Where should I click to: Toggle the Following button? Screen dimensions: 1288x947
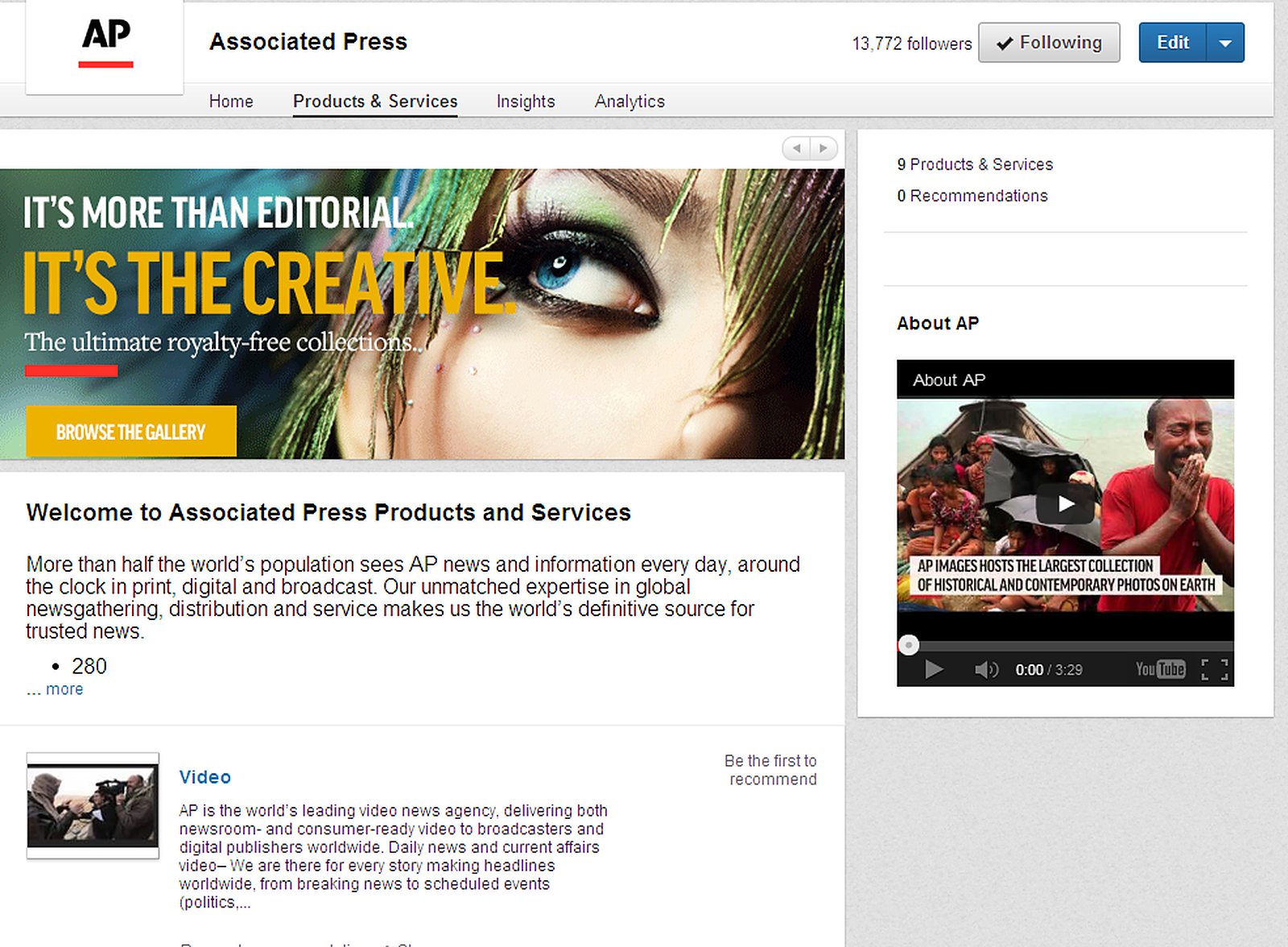pos(1049,43)
